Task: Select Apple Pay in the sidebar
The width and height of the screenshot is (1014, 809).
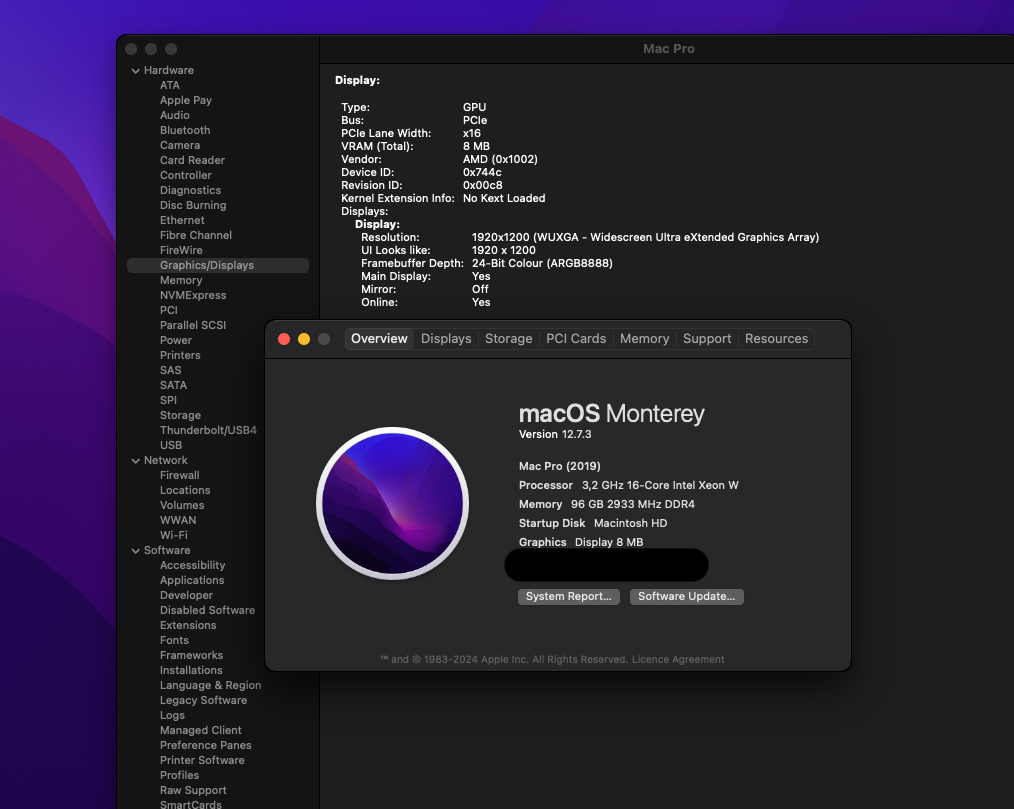Action: (x=186, y=100)
